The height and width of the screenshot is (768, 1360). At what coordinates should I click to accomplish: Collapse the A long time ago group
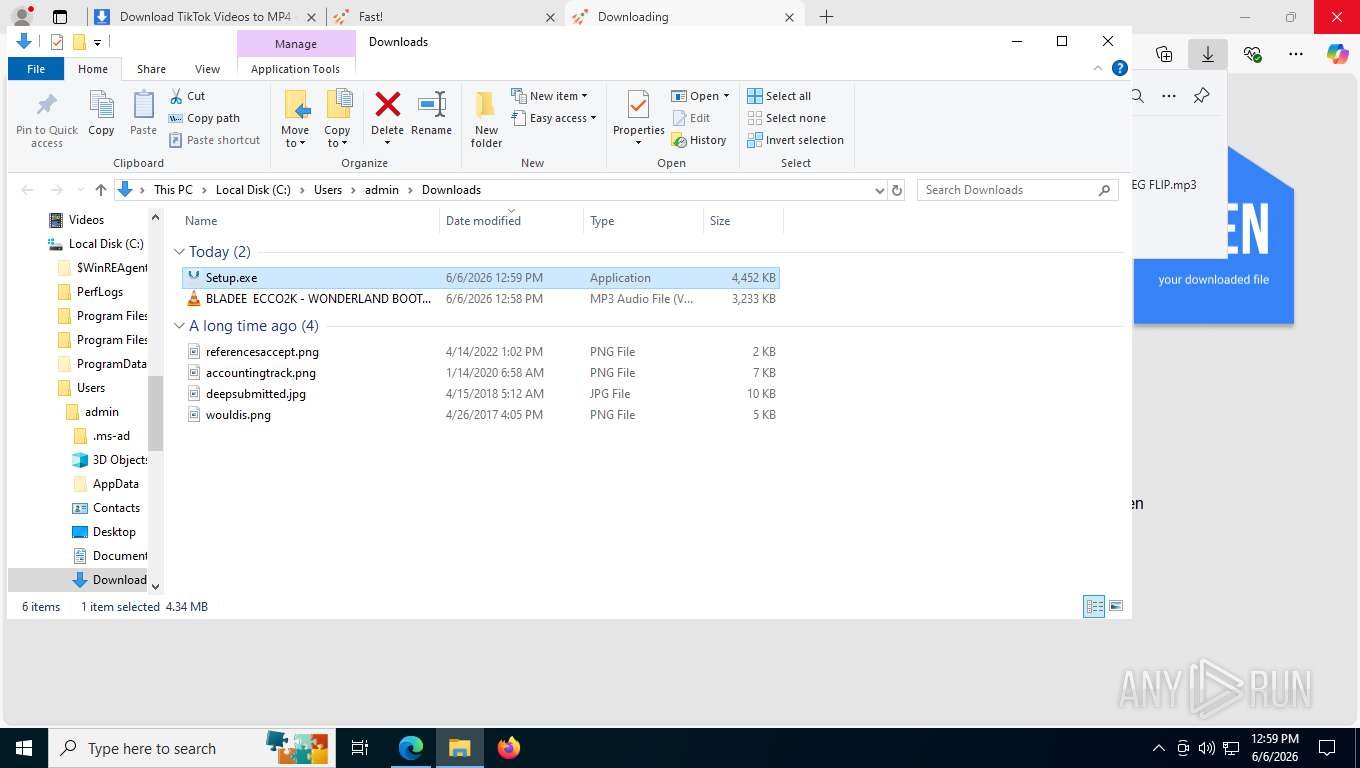tap(180, 326)
